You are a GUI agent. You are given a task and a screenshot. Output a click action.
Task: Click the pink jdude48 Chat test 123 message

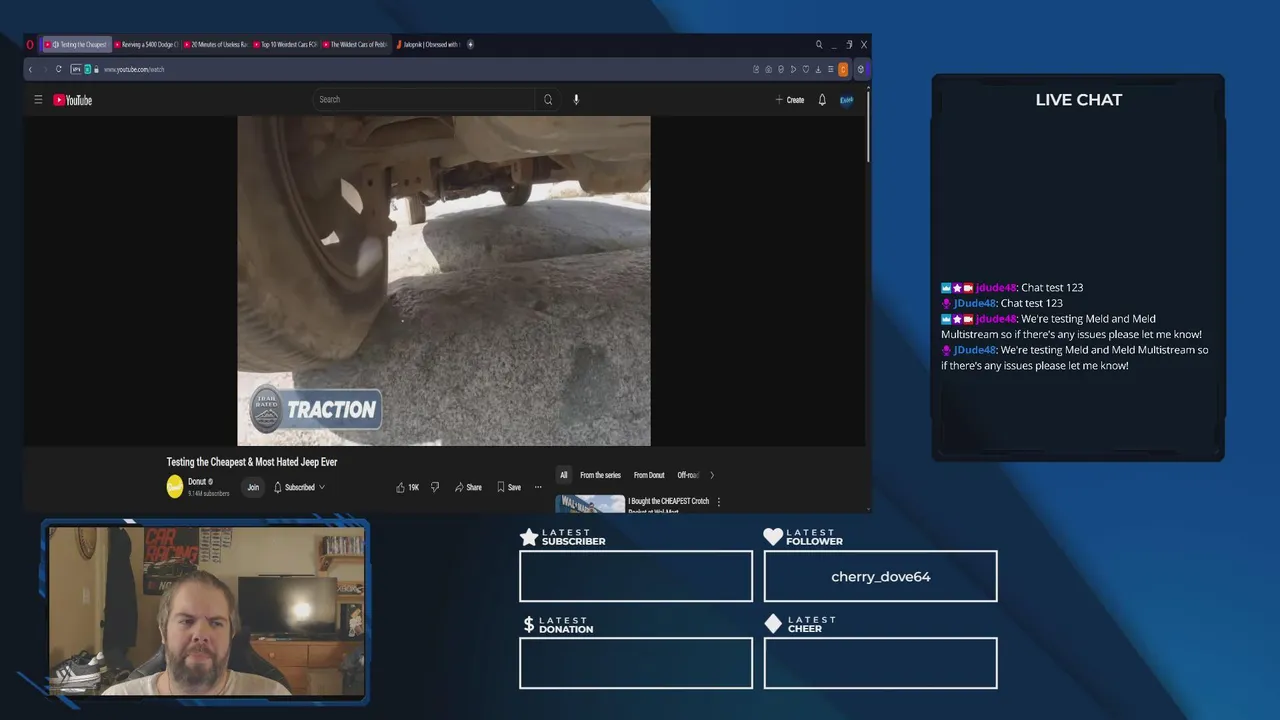click(1012, 287)
